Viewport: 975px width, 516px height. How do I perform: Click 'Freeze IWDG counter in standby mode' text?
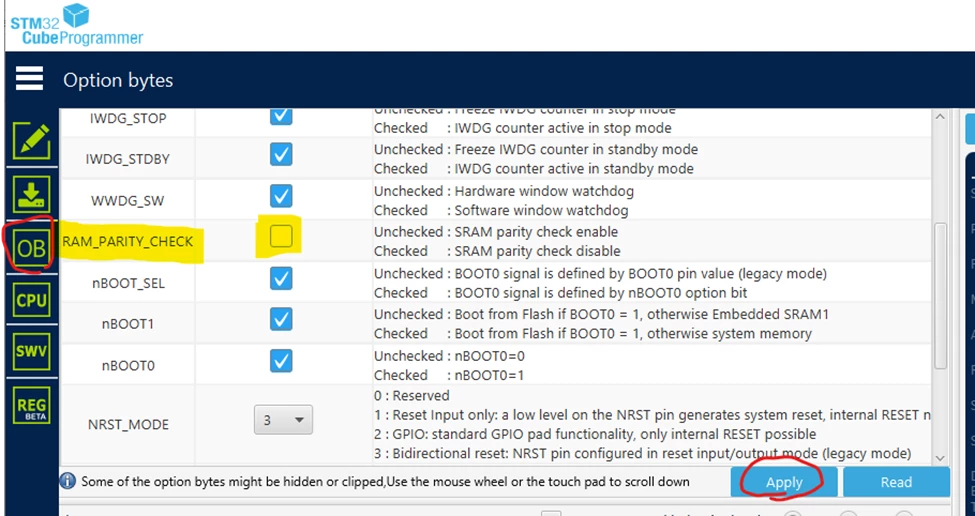pyautogui.click(x=576, y=149)
